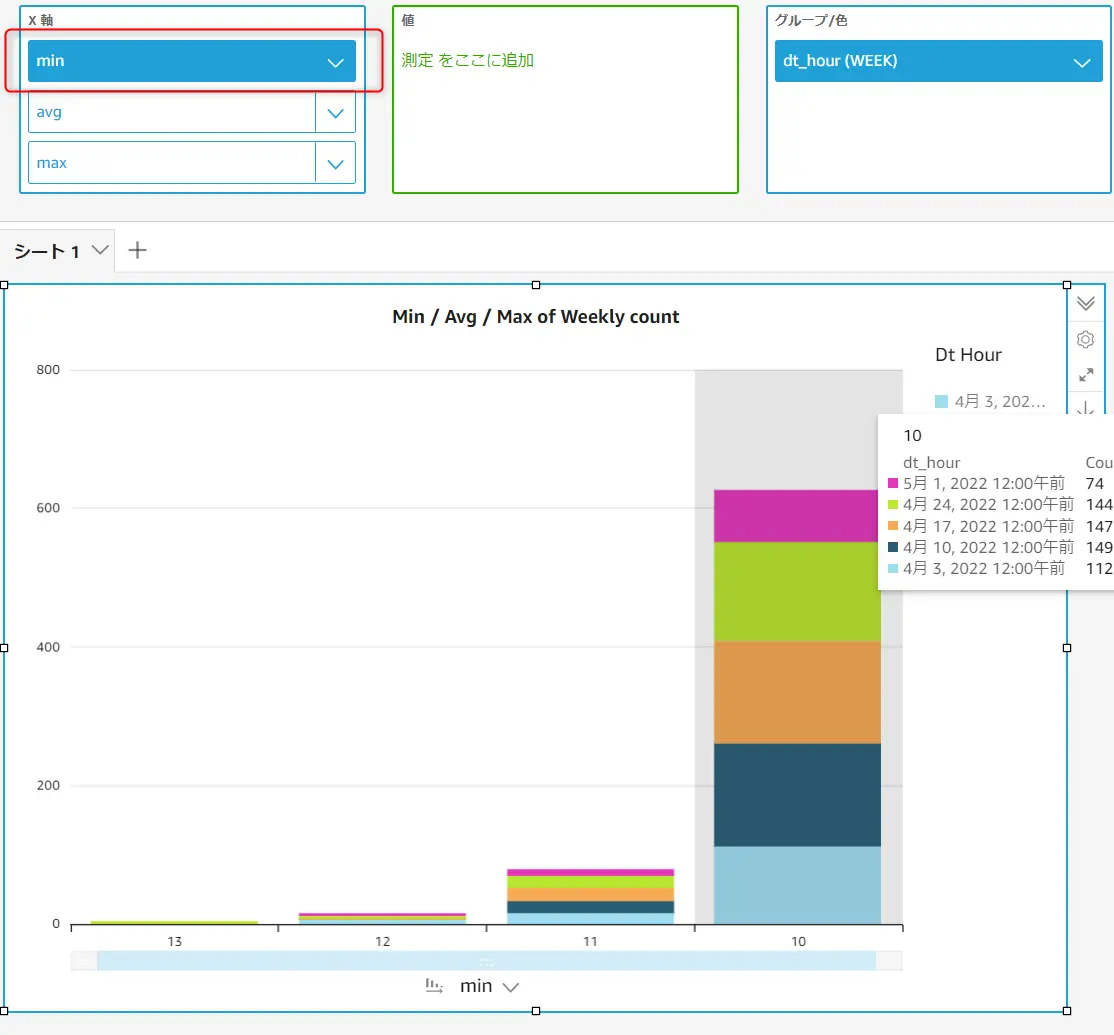Open the chevron menu beside シート 1
Image resolution: width=1114 pixels, height=1035 pixels.
coord(100,250)
